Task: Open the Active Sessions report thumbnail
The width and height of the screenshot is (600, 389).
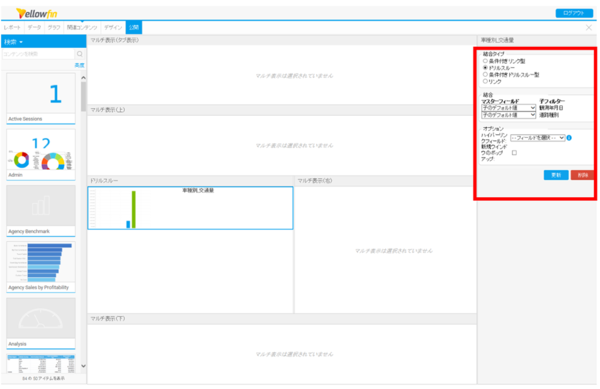Action: tap(41, 99)
